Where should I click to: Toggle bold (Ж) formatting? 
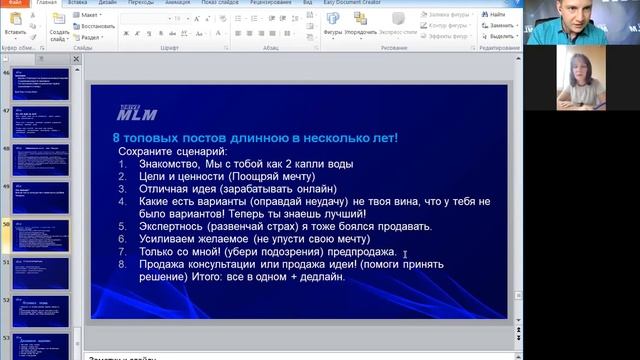point(126,33)
